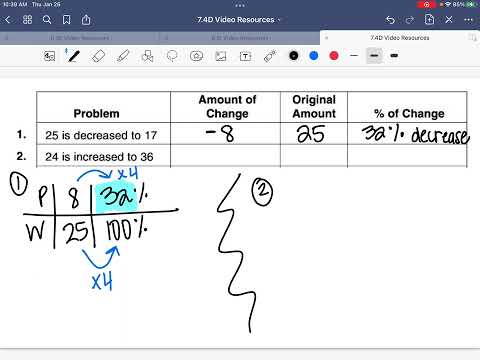Bookmark the current page
This screenshot has width=480, height=360.
[x=67, y=20]
